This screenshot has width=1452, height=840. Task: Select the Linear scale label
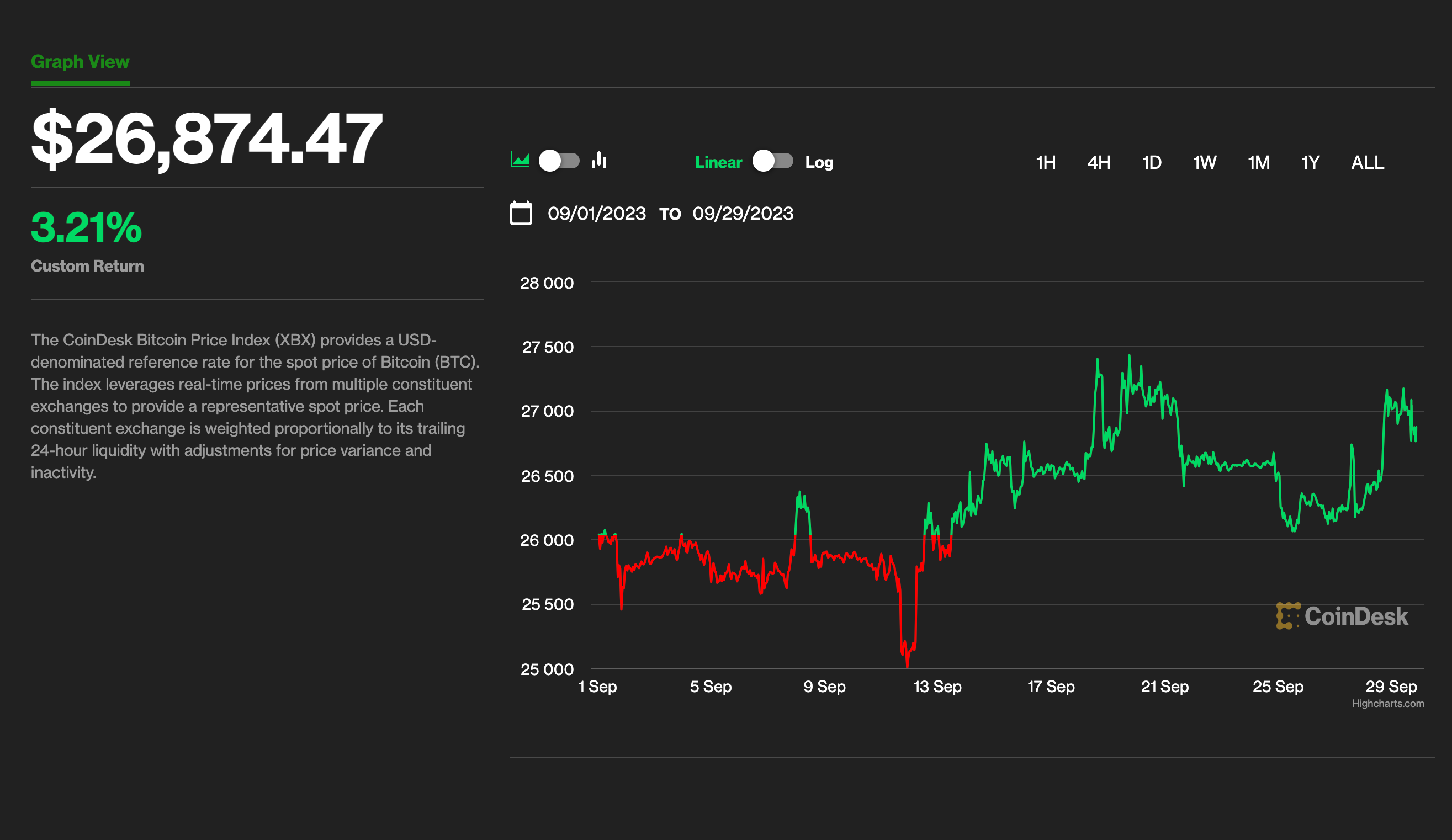click(x=718, y=162)
